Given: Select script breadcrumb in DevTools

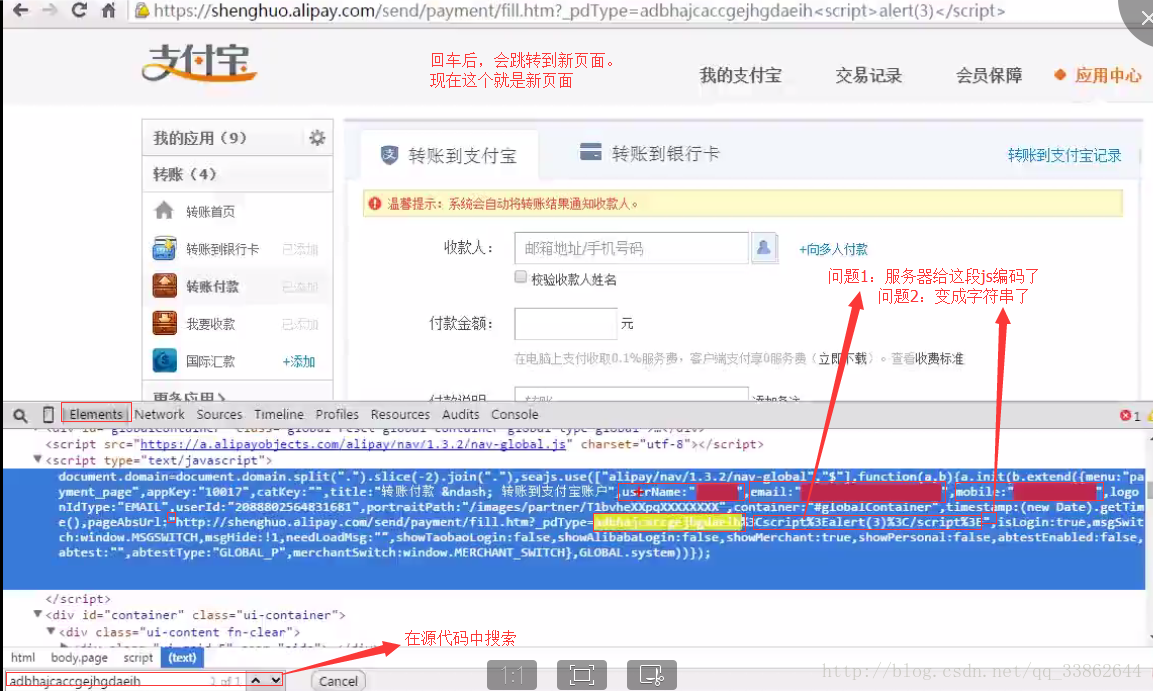Looking at the screenshot, I should (138, 657).
